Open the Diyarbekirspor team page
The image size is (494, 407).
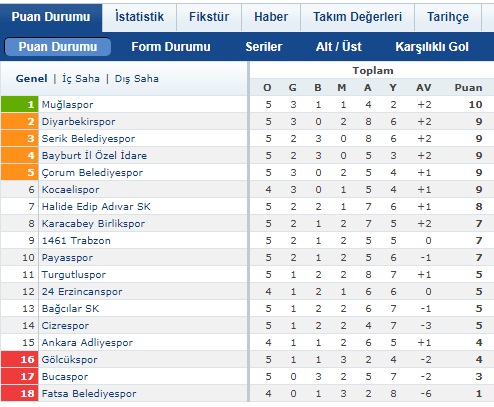[x=78, y=122]
